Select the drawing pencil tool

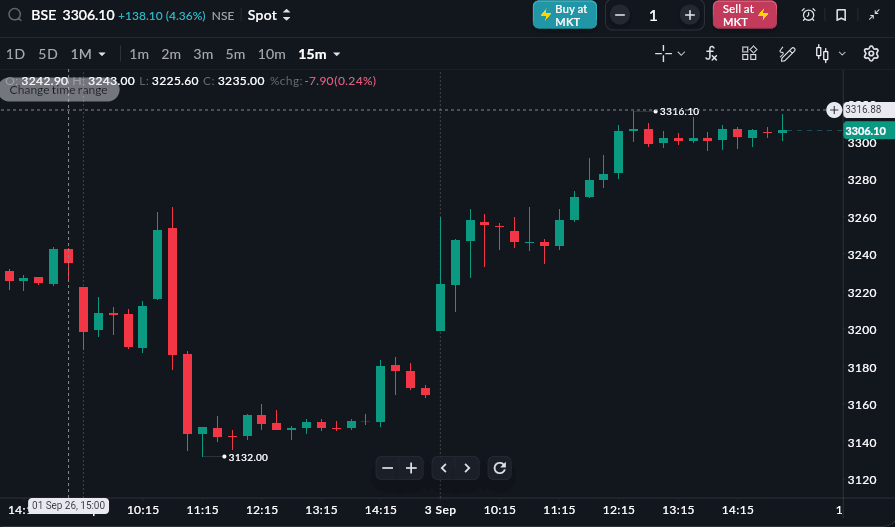coord(787,54)
